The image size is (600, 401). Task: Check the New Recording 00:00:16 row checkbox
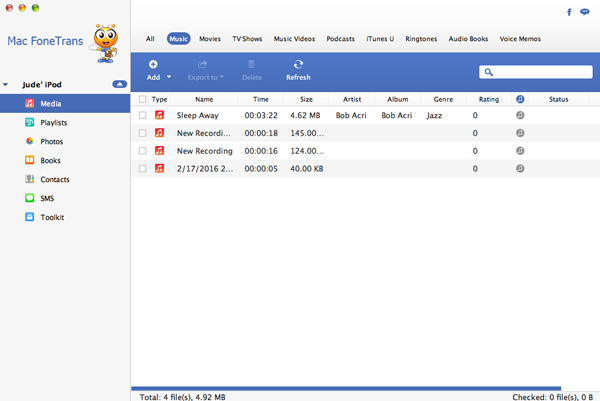pyautogui.click(x=142, y=151)
